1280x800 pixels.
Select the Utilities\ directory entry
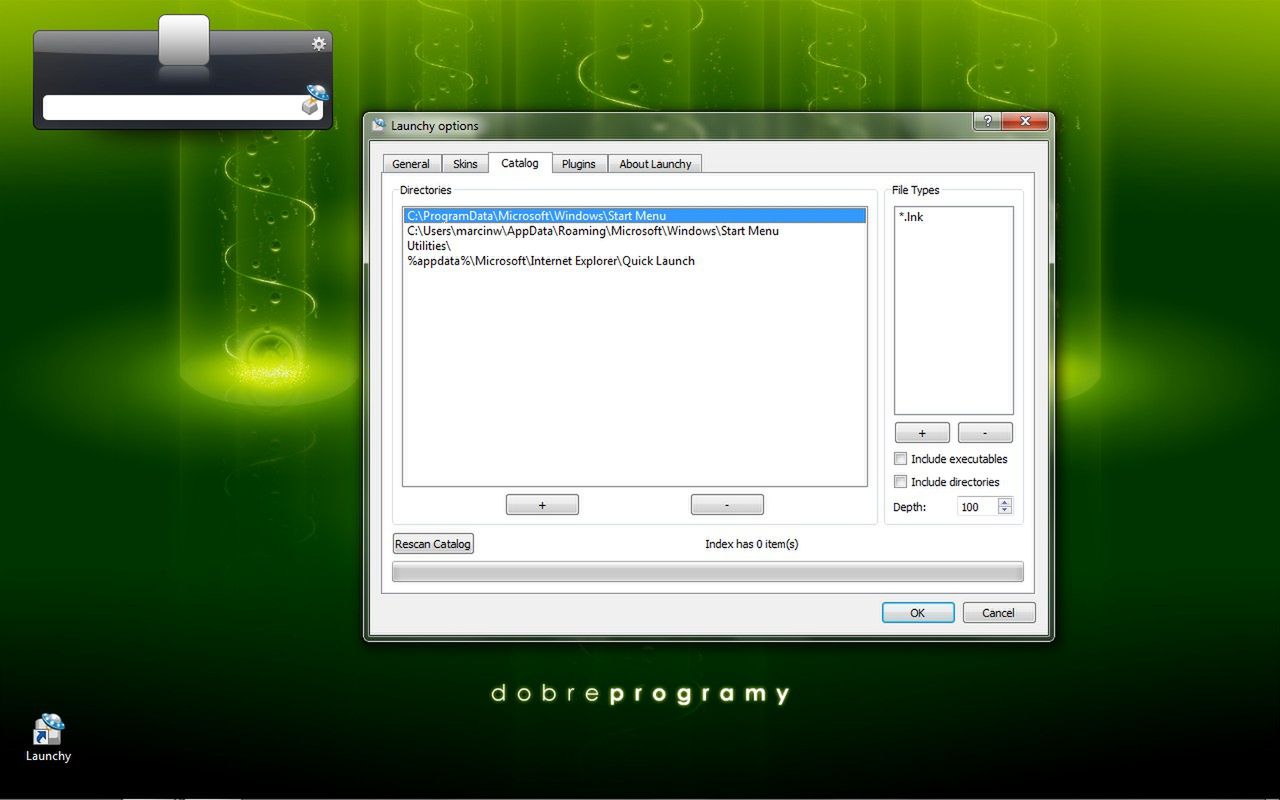coord(635,246)
